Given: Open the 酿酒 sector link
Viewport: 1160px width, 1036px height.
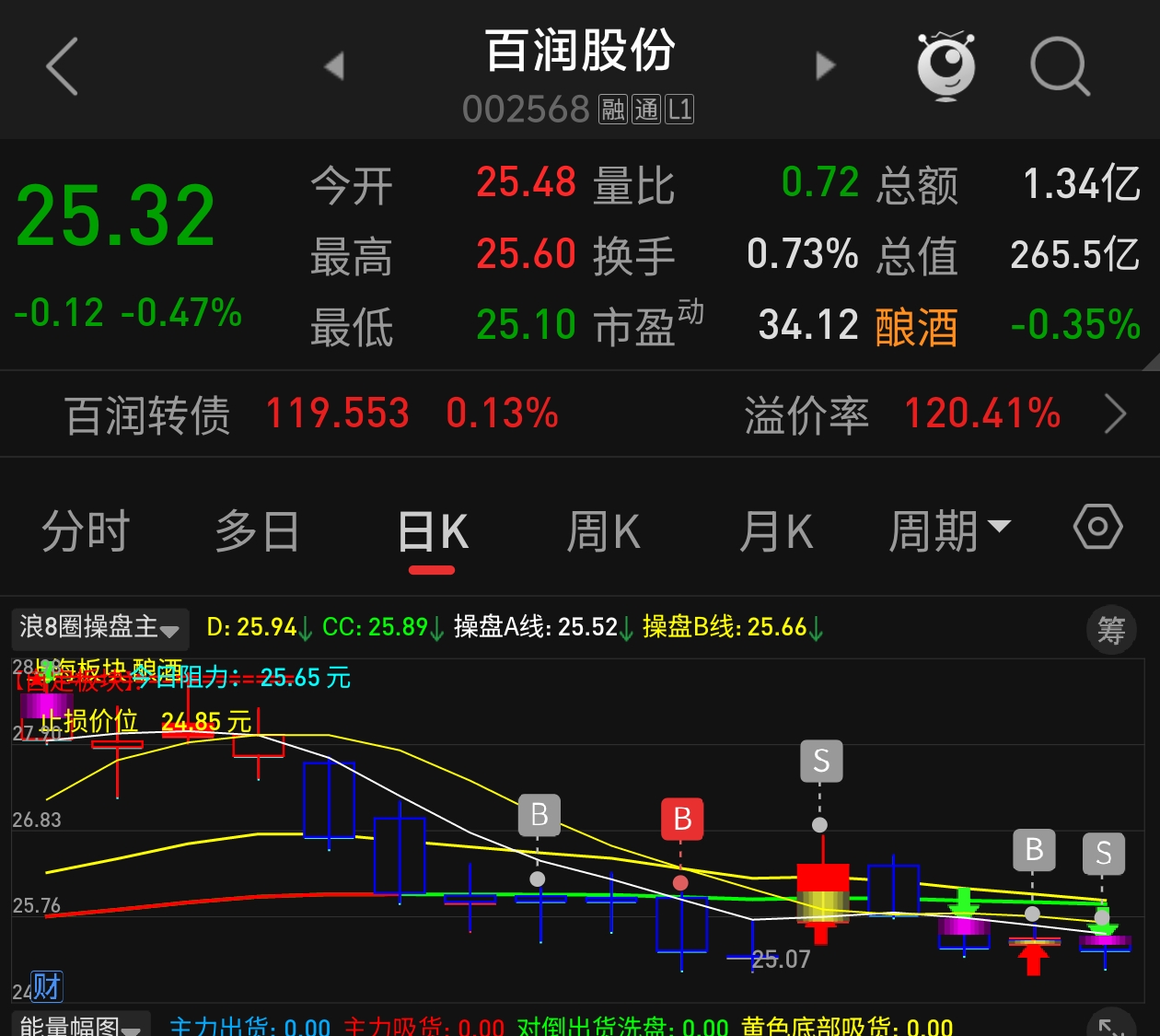Looking at the screenshot, I should pyautogui.click(x=916, y=327).
